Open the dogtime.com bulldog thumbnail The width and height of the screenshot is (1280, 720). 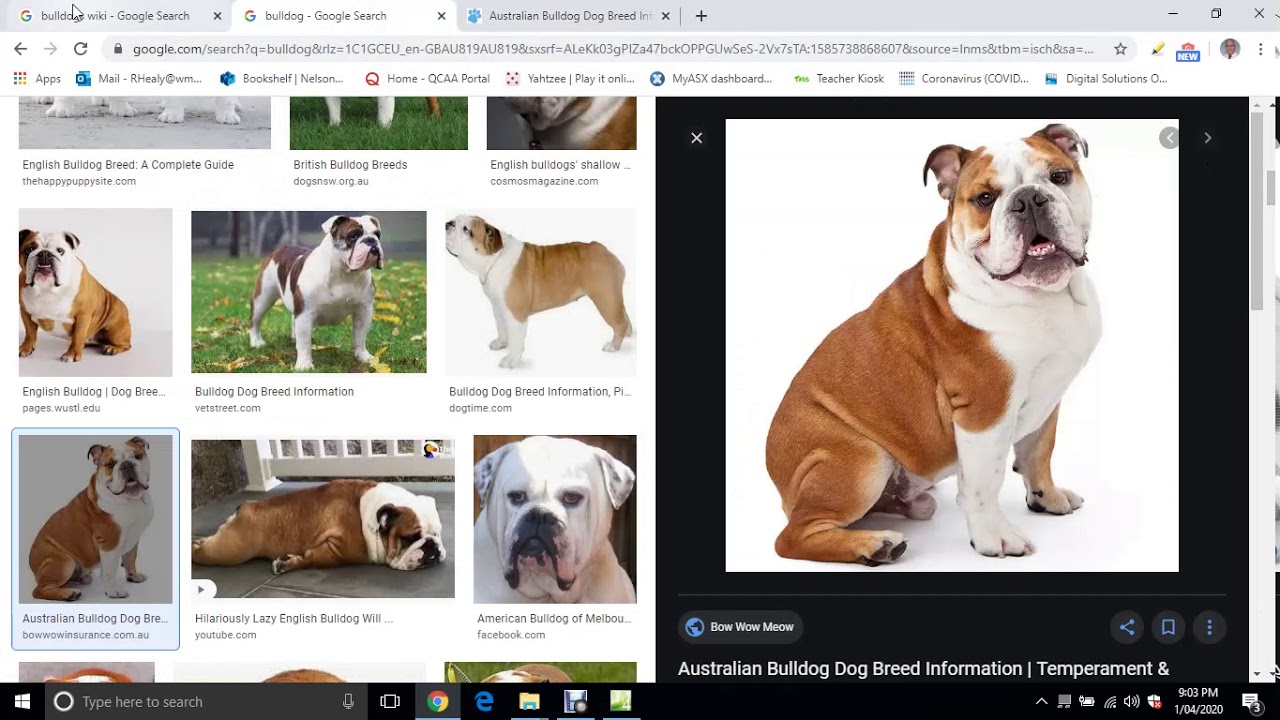(x=540, y=292)
